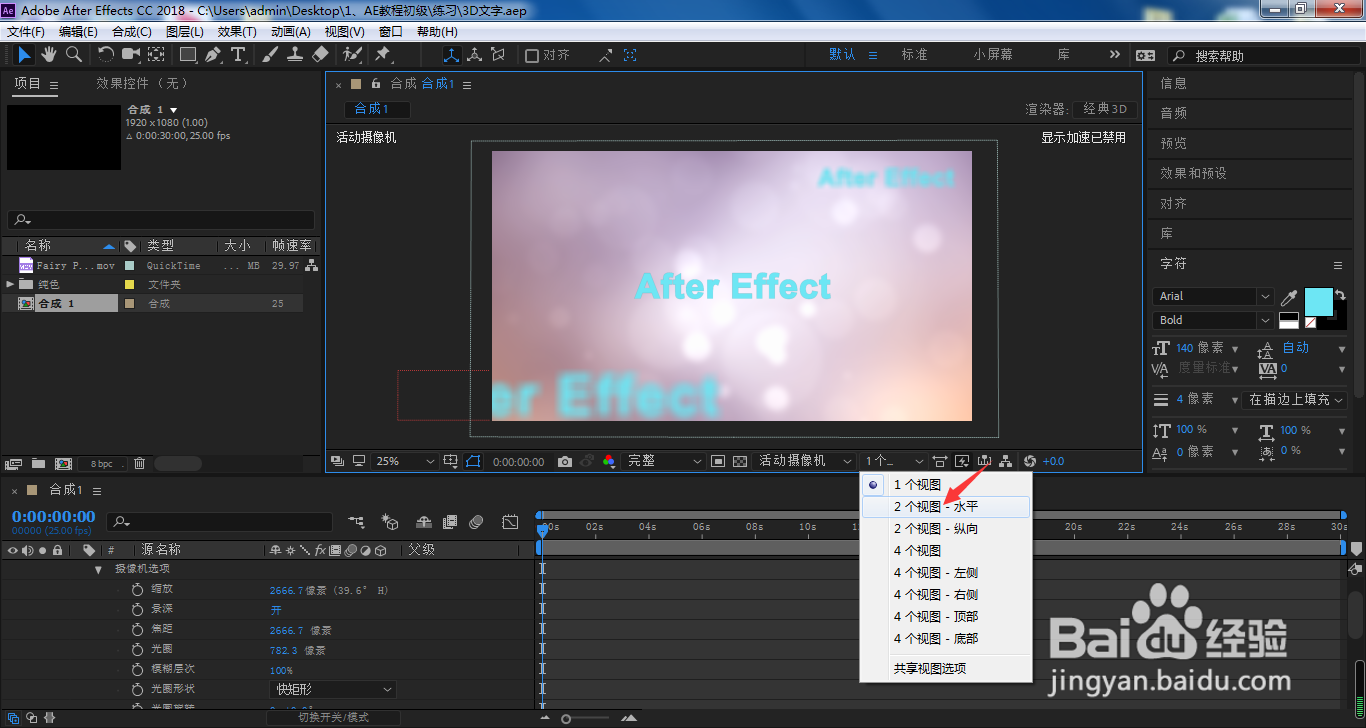Select the Puppet Pin tool

point(383,54)
